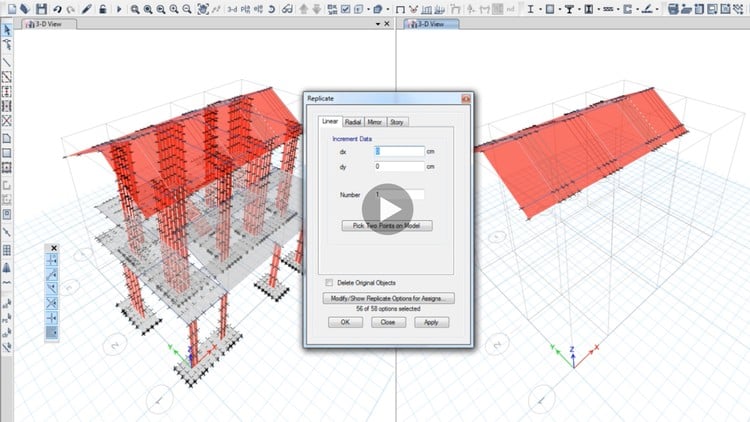Close the left 3-D View pane
The width and height of the screenshot is (750, 422).
tap(386, 23)
